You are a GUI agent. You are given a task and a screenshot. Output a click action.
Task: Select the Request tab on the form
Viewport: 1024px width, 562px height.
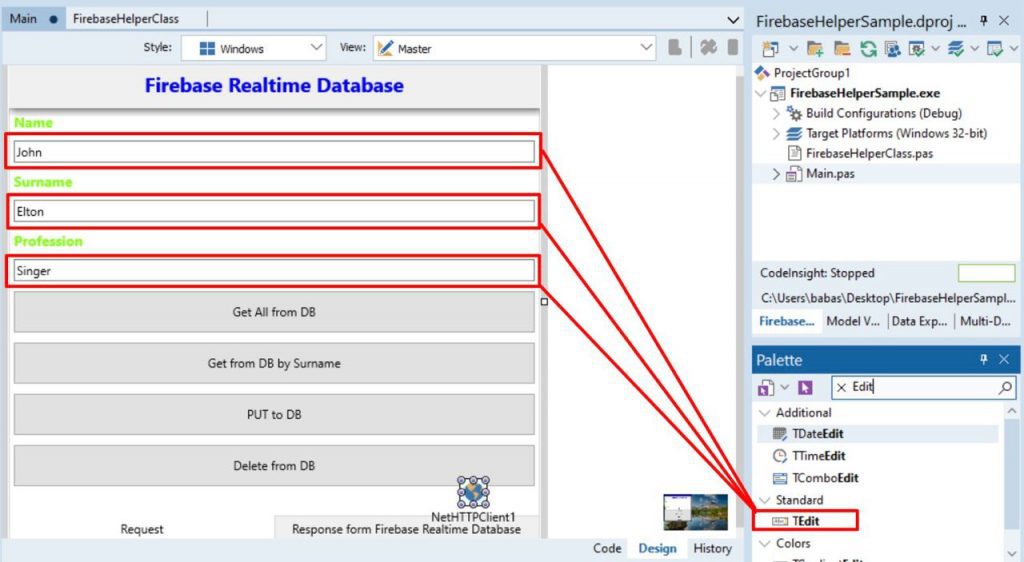pyautogui.click(x=142, y=529)
